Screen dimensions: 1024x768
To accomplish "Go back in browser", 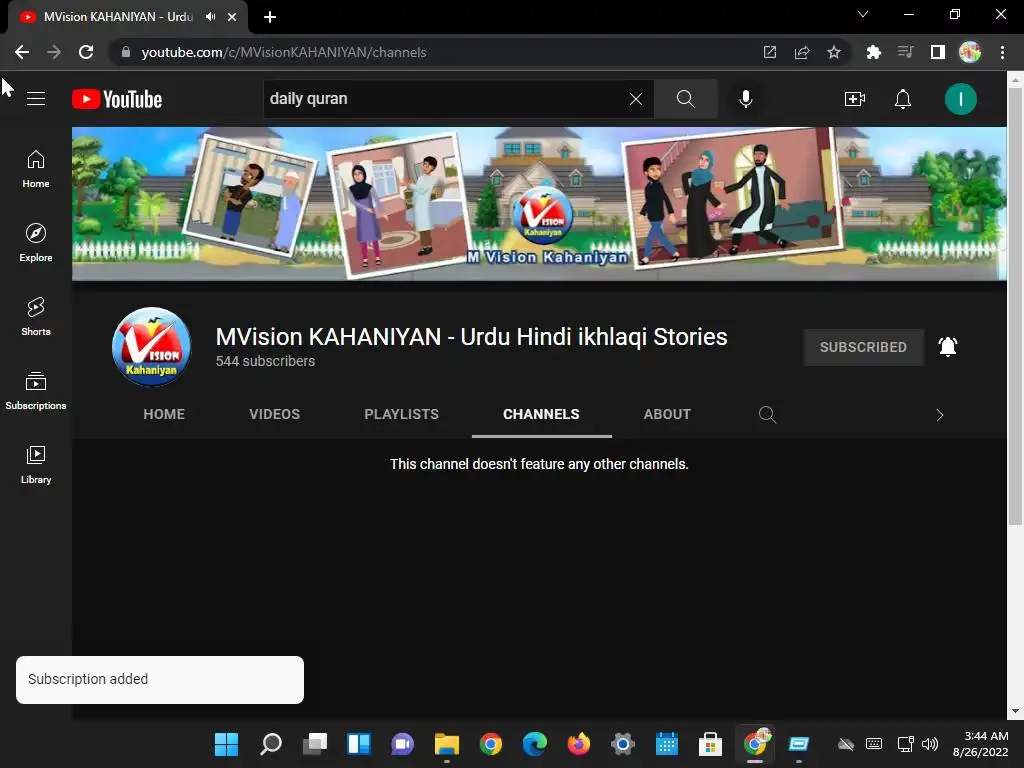I will 22,52.
